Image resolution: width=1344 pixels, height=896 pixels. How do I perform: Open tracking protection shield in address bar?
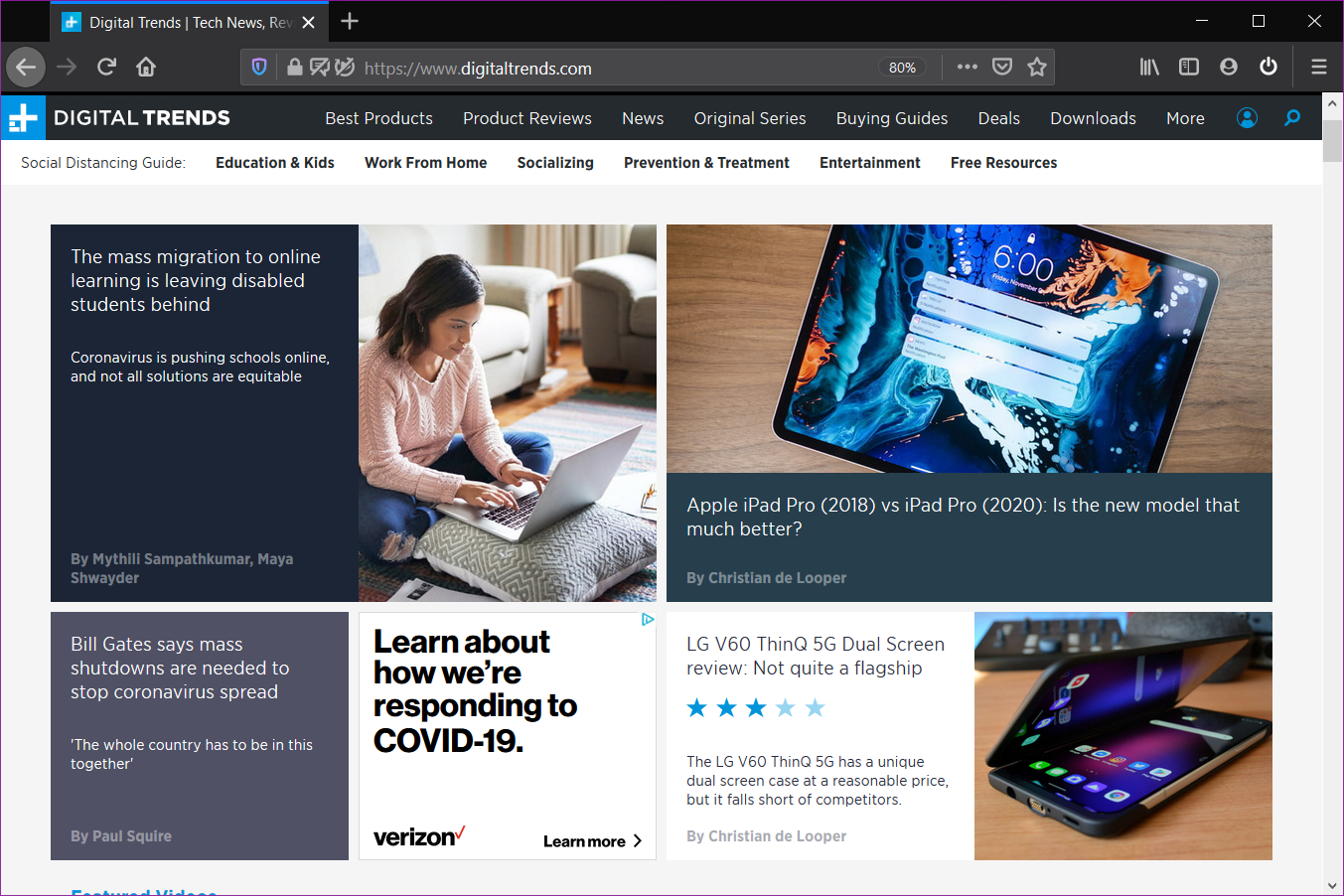point(259,67)
